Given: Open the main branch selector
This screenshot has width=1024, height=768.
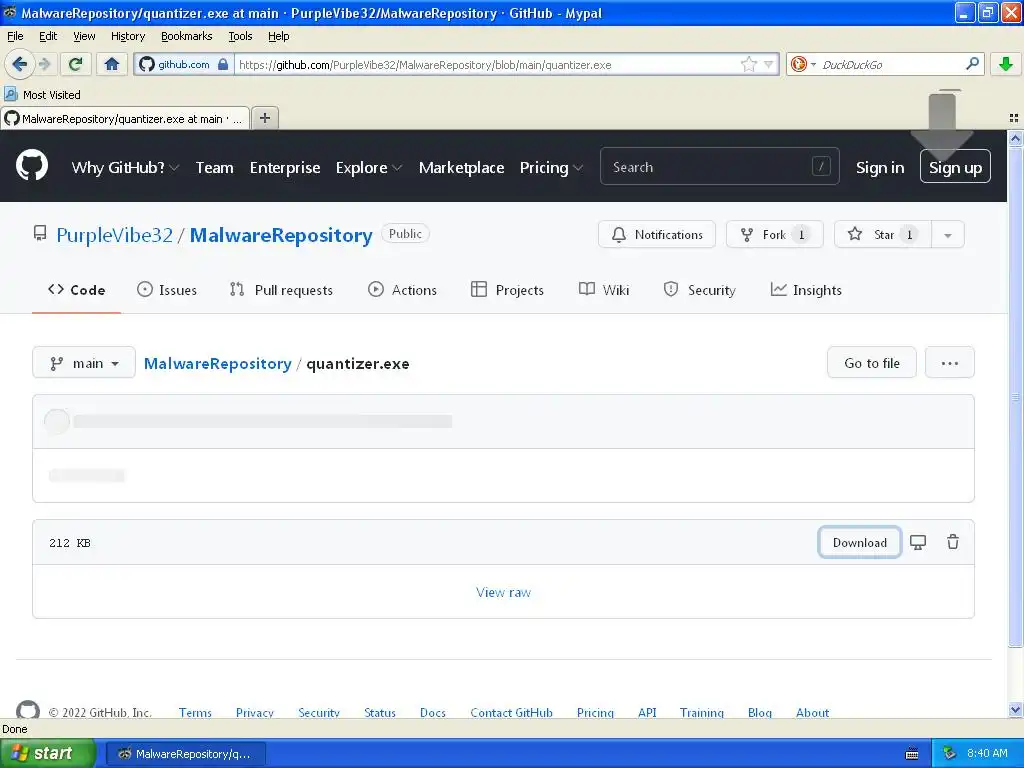Looking at the screenshot, I should (84, 363).
